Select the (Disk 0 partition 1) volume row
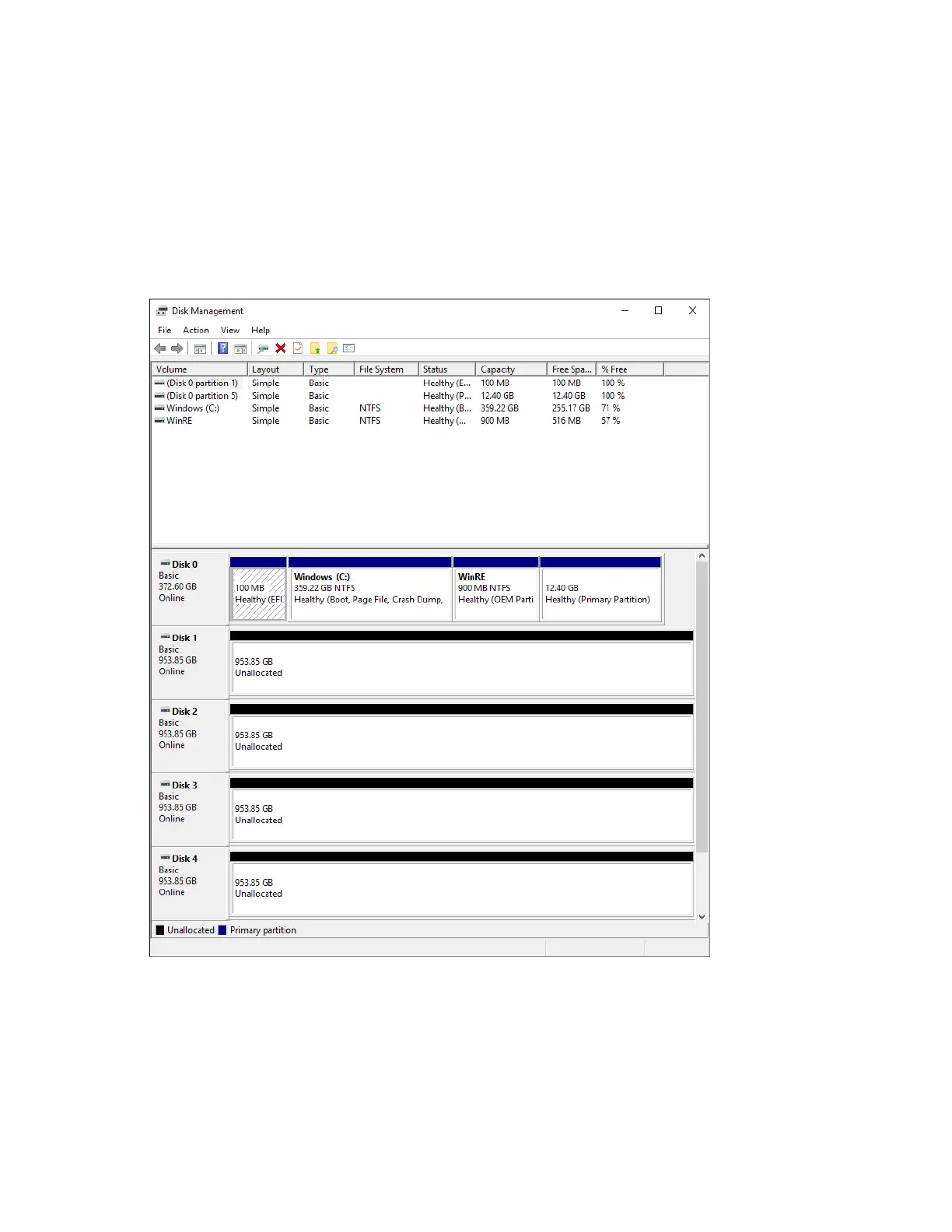952x1232 pixels. coord(429,383)
